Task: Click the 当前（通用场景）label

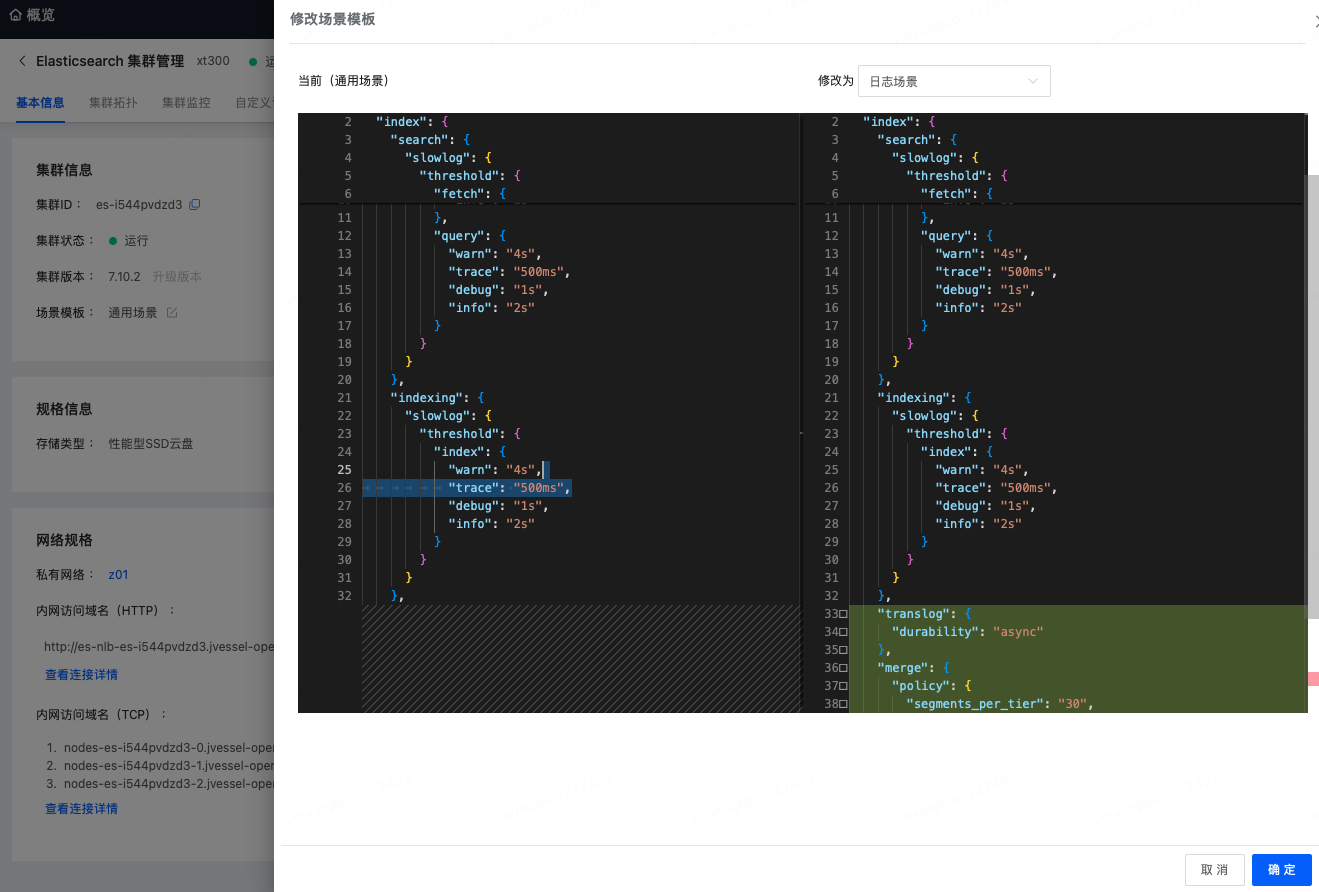Action: (x=343, y=81)
